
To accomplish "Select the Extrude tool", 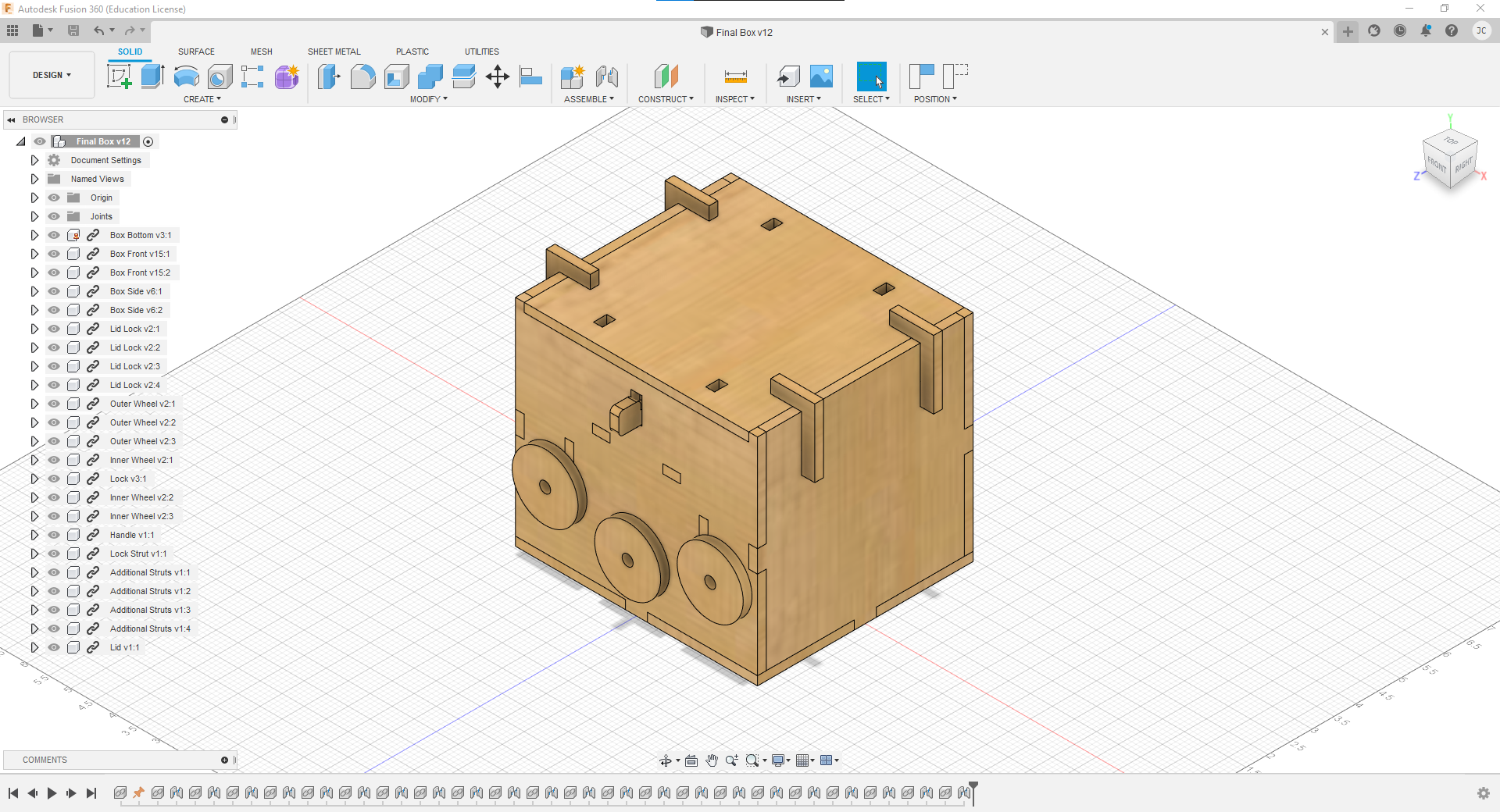I will click(152, 77).
